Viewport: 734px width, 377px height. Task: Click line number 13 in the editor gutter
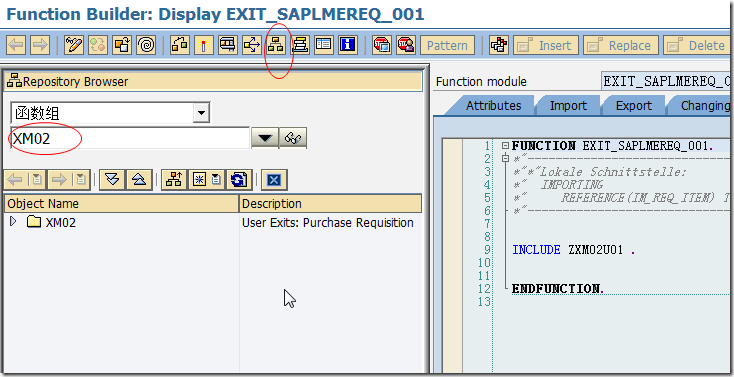coord(484,302)
